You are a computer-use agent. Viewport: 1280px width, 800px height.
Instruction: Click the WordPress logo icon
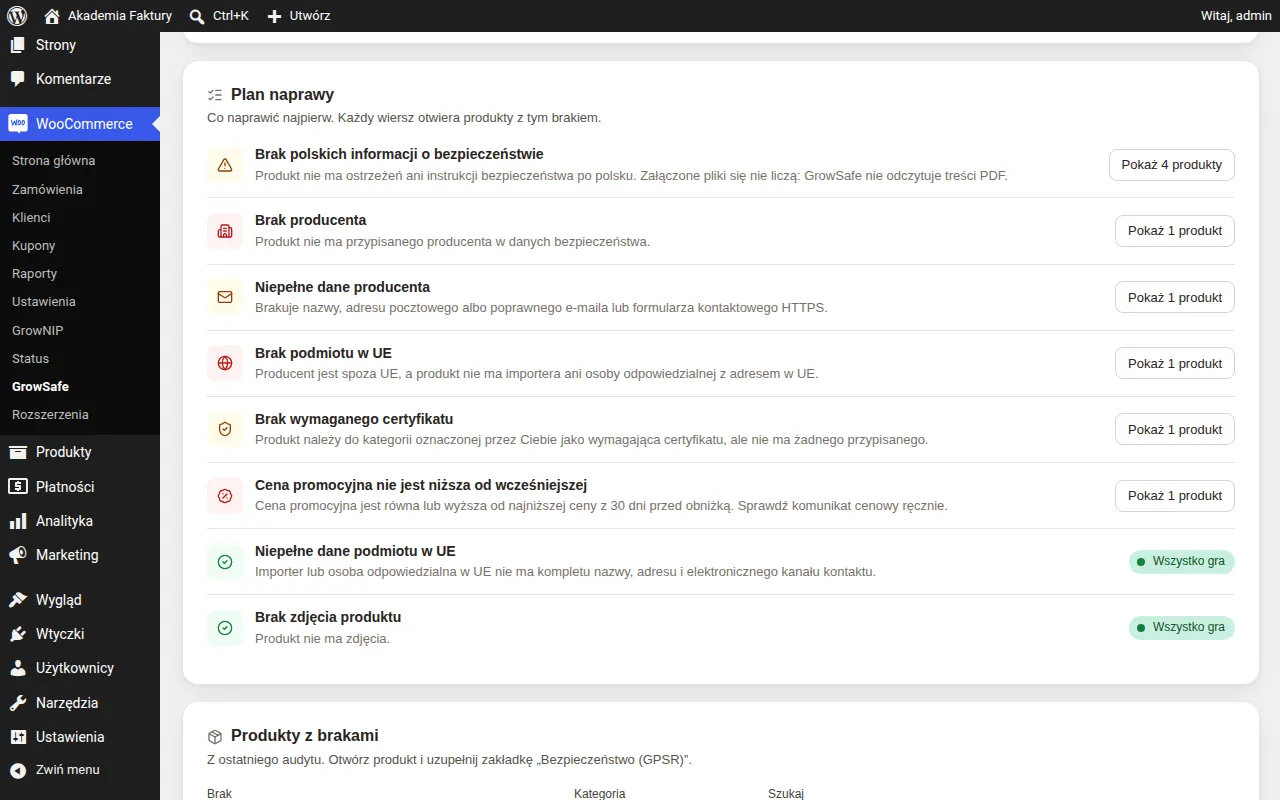click(x=17, y=16)
